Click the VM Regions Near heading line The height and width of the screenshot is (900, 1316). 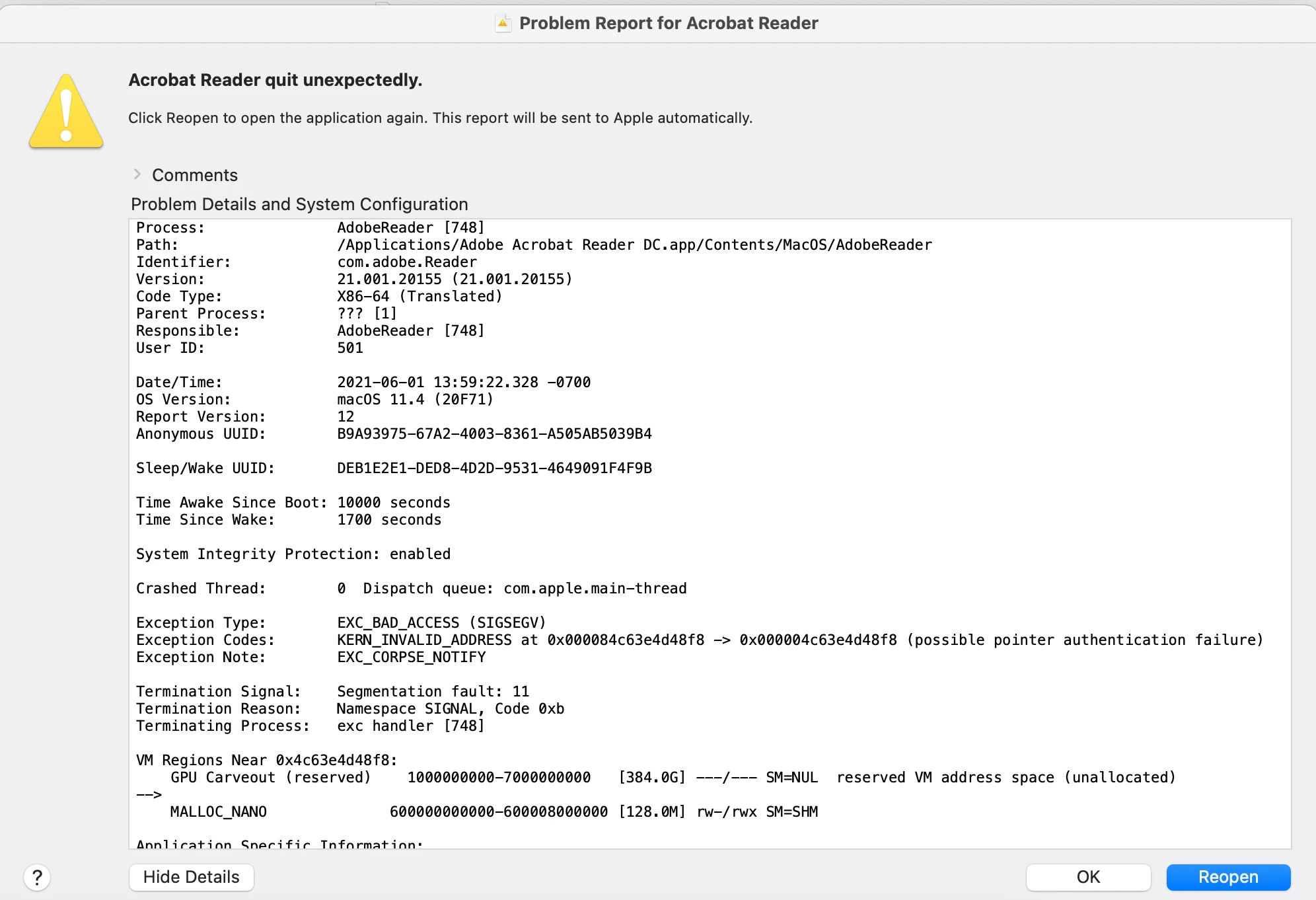point(267,761)
